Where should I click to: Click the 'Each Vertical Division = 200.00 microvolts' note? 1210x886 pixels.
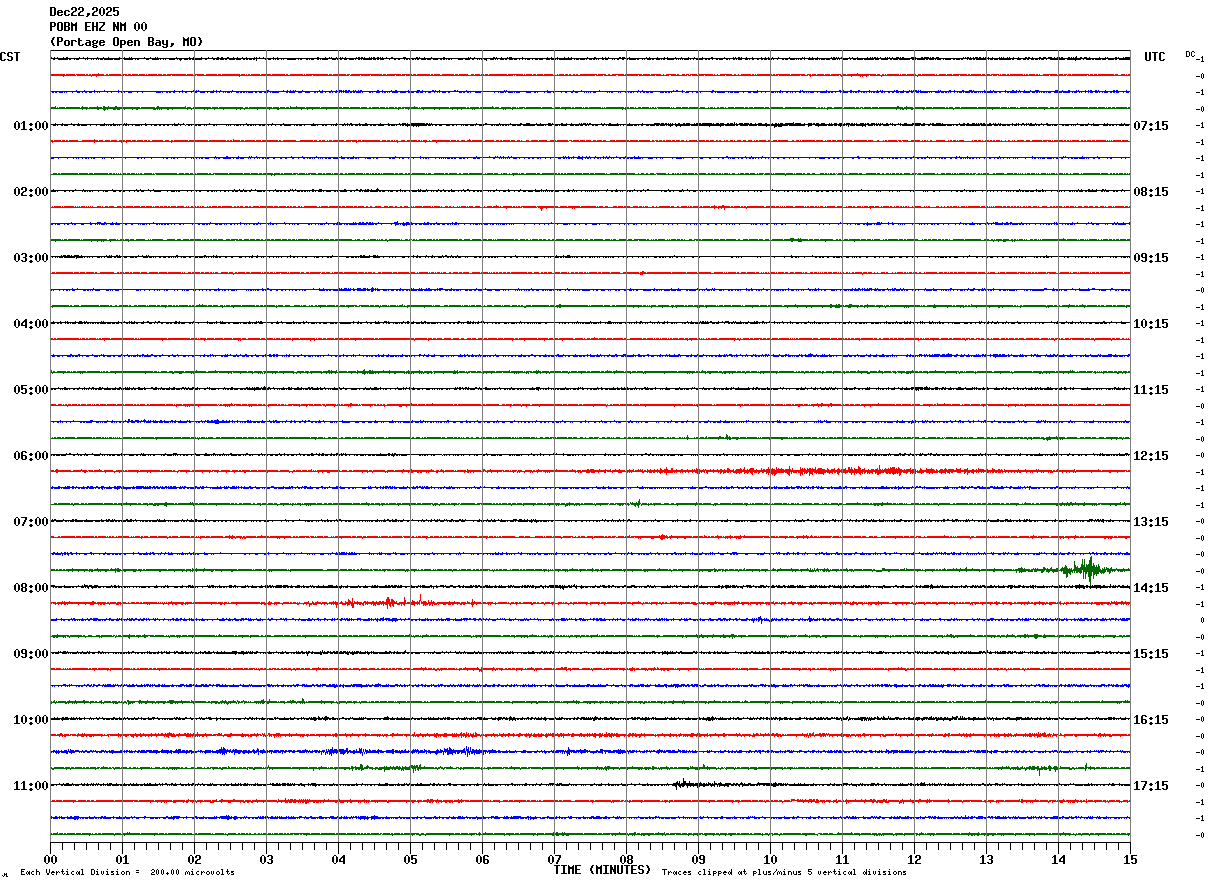[127, 873]
